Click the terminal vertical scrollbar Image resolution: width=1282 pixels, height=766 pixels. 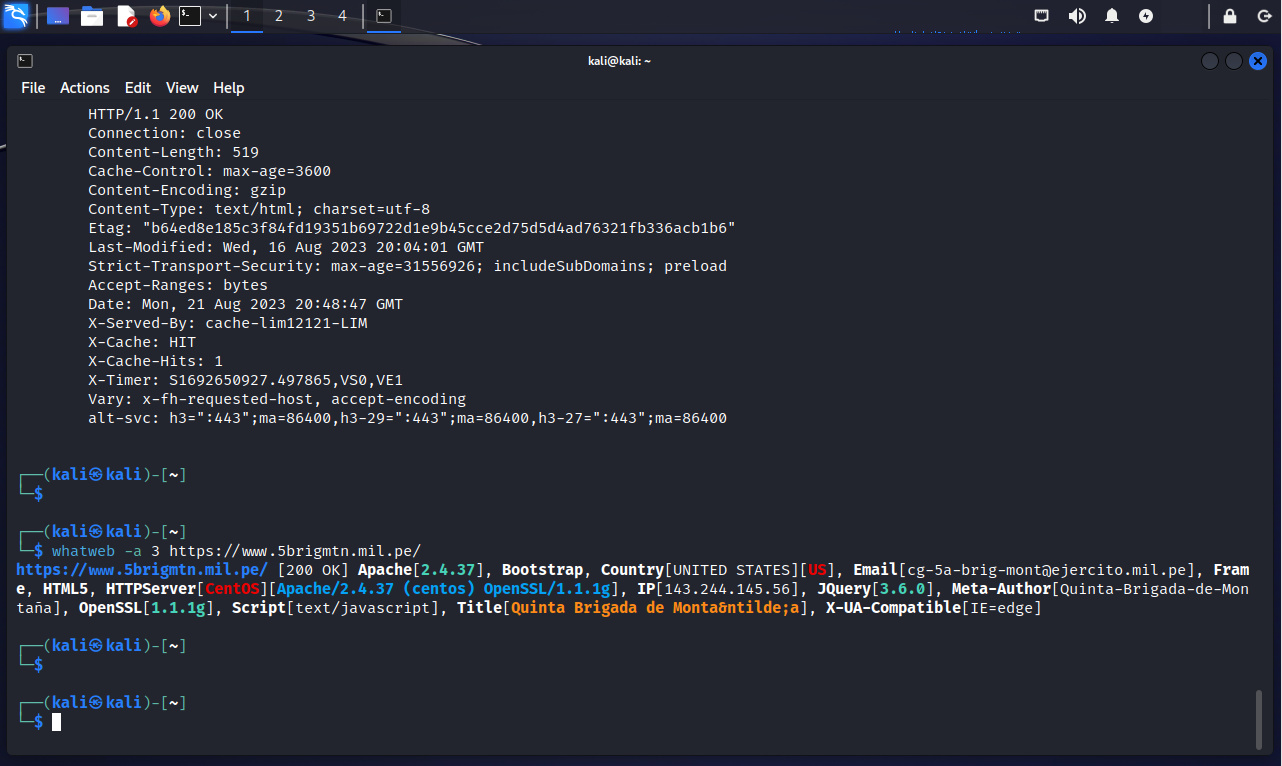point(1259,718)
